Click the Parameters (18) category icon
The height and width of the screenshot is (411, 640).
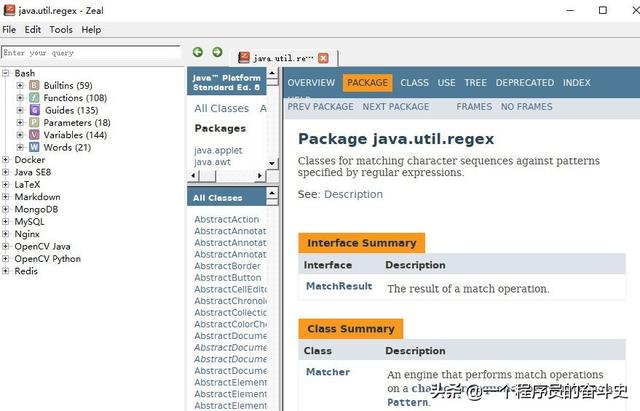[34, 122]
